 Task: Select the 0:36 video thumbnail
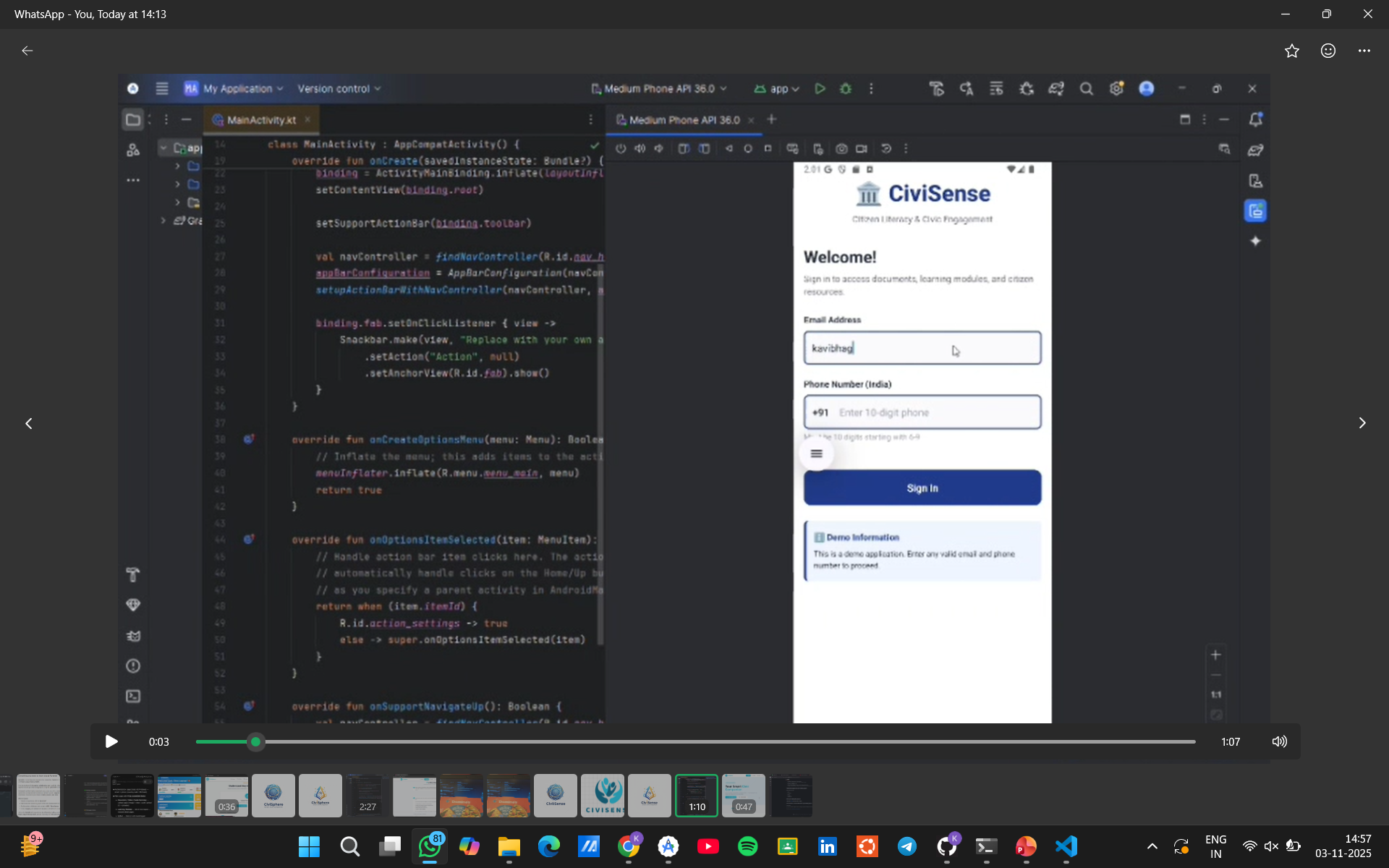click(226, 796)
